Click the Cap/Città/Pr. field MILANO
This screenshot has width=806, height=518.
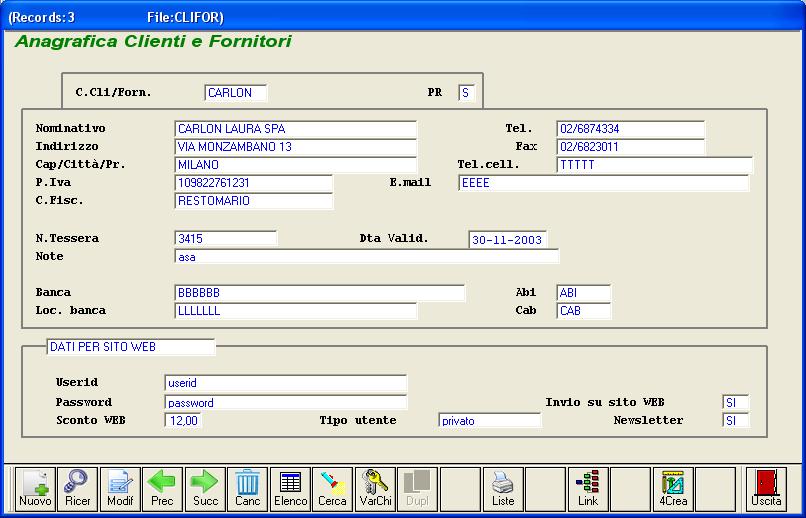pos(296,165)
